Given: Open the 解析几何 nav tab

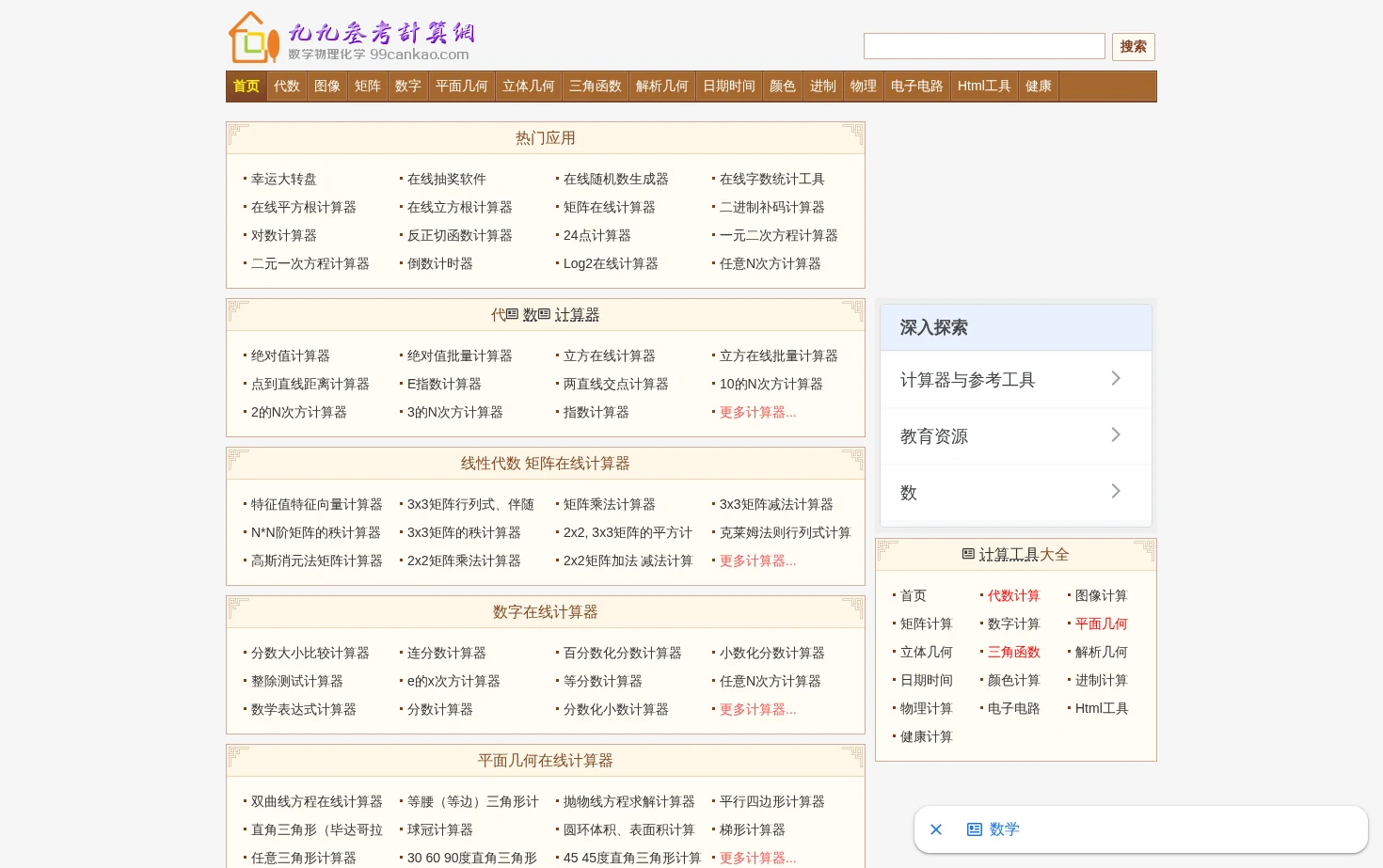Looking at the screenshot, I should click(662, 86).
